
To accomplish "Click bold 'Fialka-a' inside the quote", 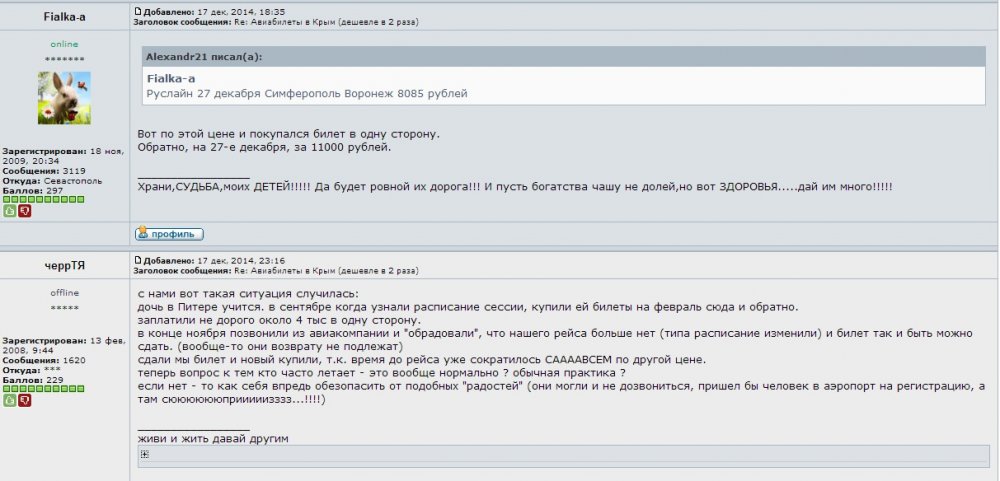I will click(x=171, y=78).
